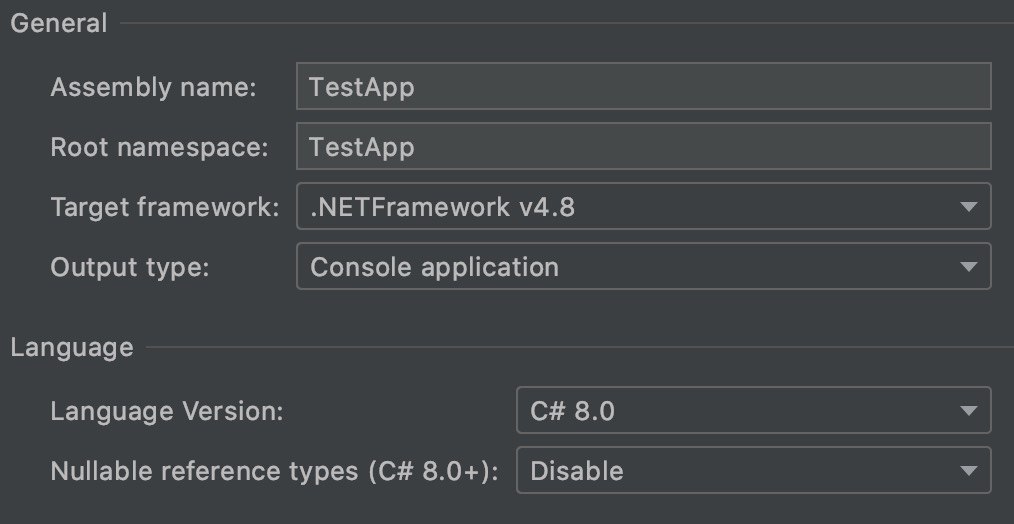Click the arrow icon on Target framework
Screen dimensions: 1014x524
[967, 207]
